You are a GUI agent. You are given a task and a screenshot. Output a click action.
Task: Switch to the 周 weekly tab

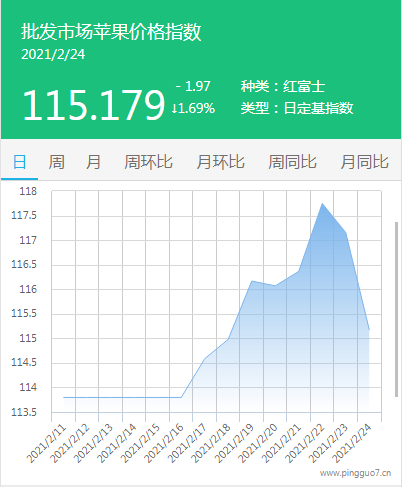56,162
